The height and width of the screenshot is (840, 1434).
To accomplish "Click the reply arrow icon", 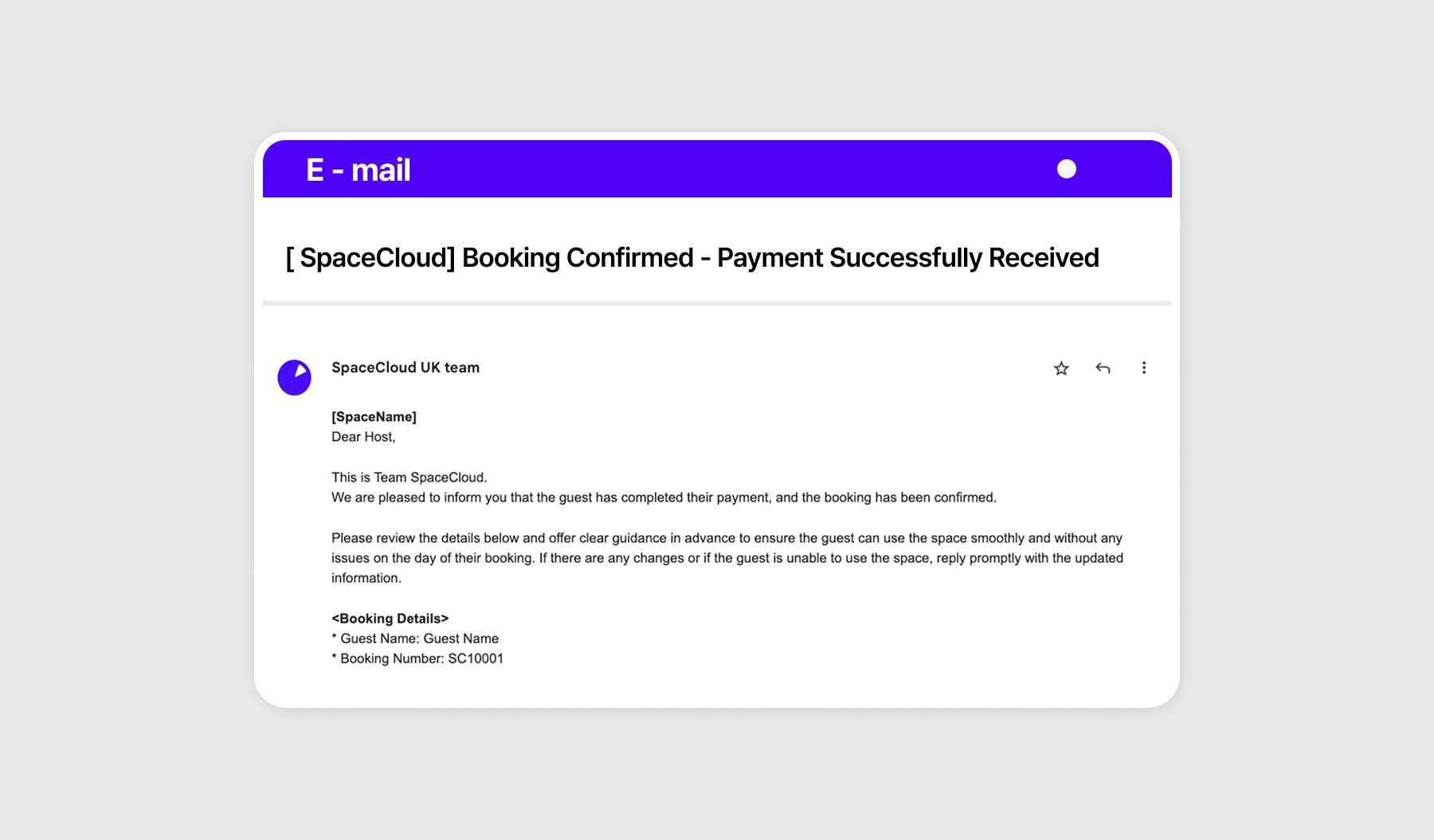I will [x=1103, y=368].
